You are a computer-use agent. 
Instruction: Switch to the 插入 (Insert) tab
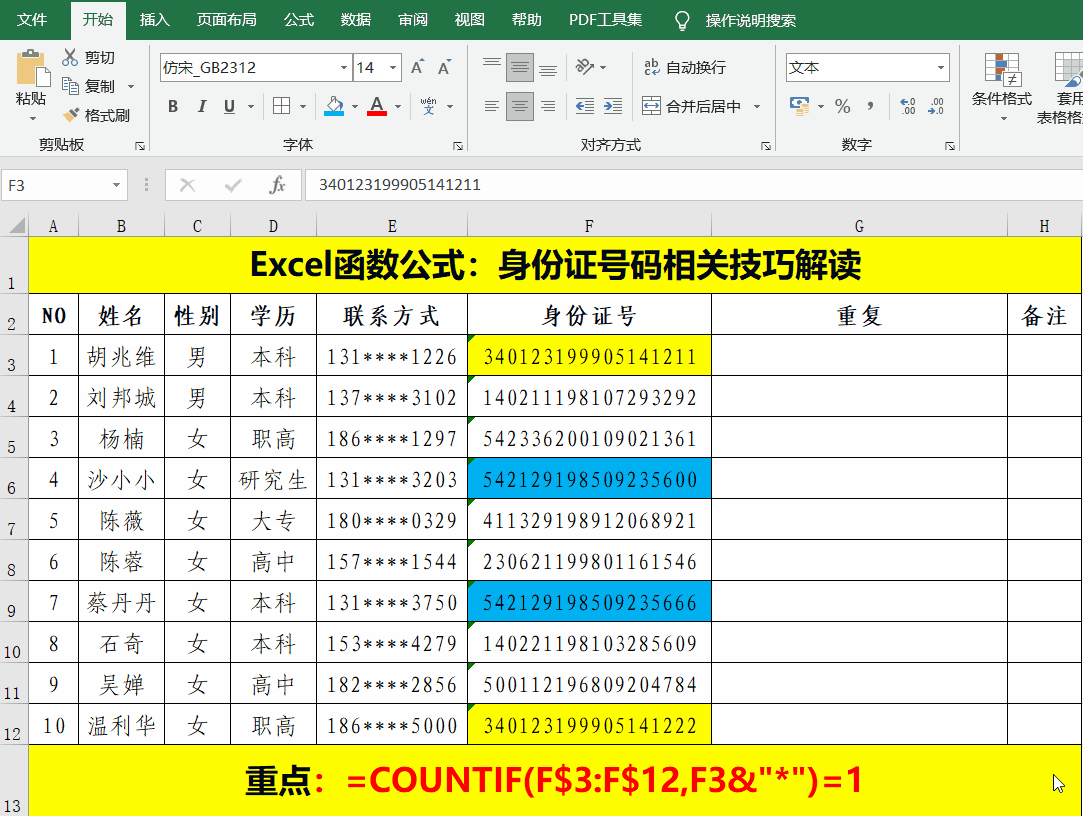click(154, 19)
